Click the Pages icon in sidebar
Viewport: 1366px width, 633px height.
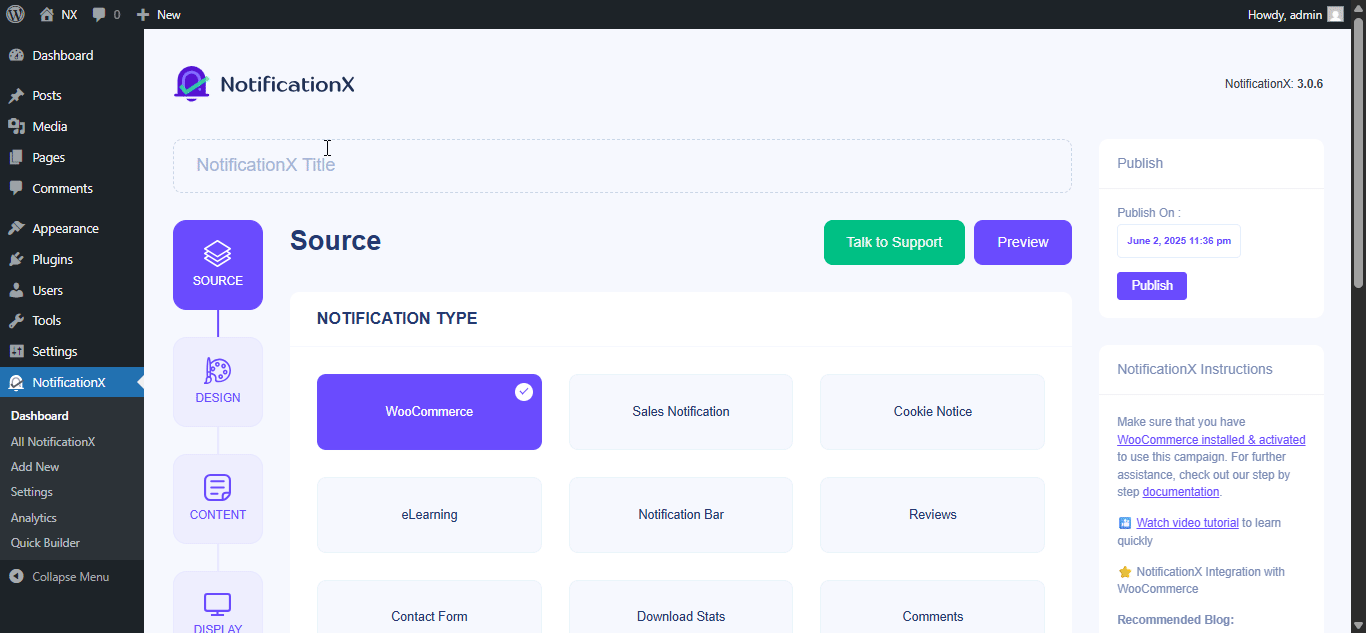[16, 158]
